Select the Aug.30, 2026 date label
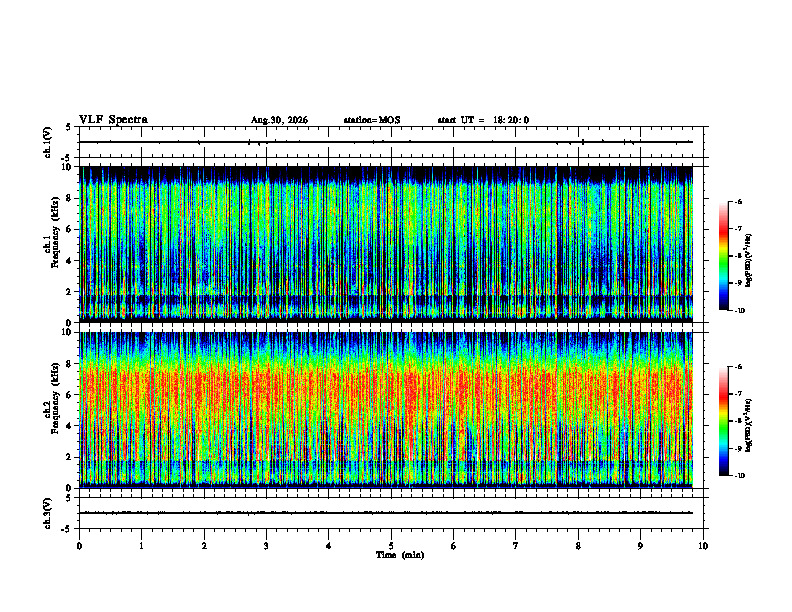Viewport: 792px width, 612px height. [x=279, y=120]
